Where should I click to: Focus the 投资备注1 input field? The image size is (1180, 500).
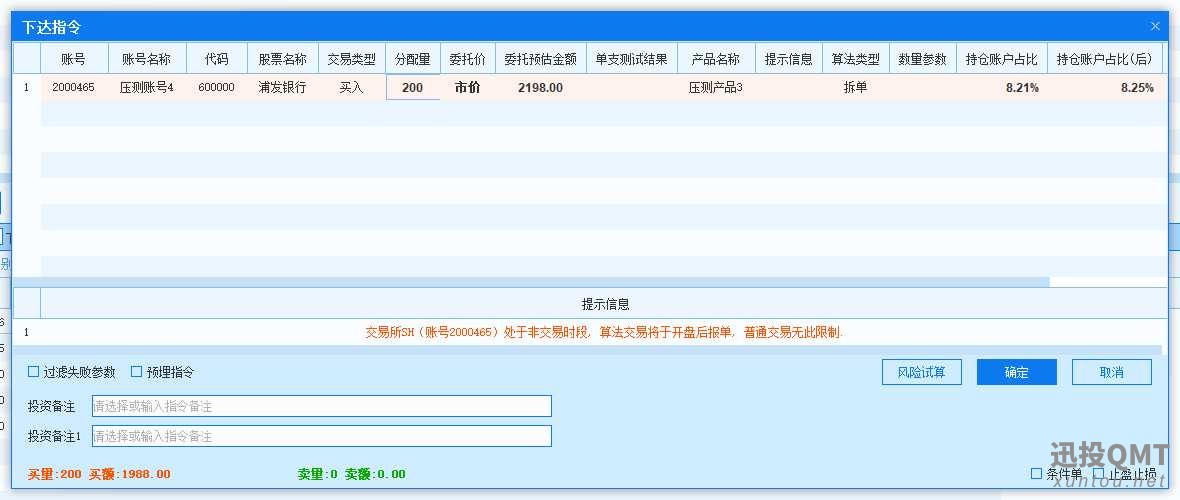click(321, 436)
